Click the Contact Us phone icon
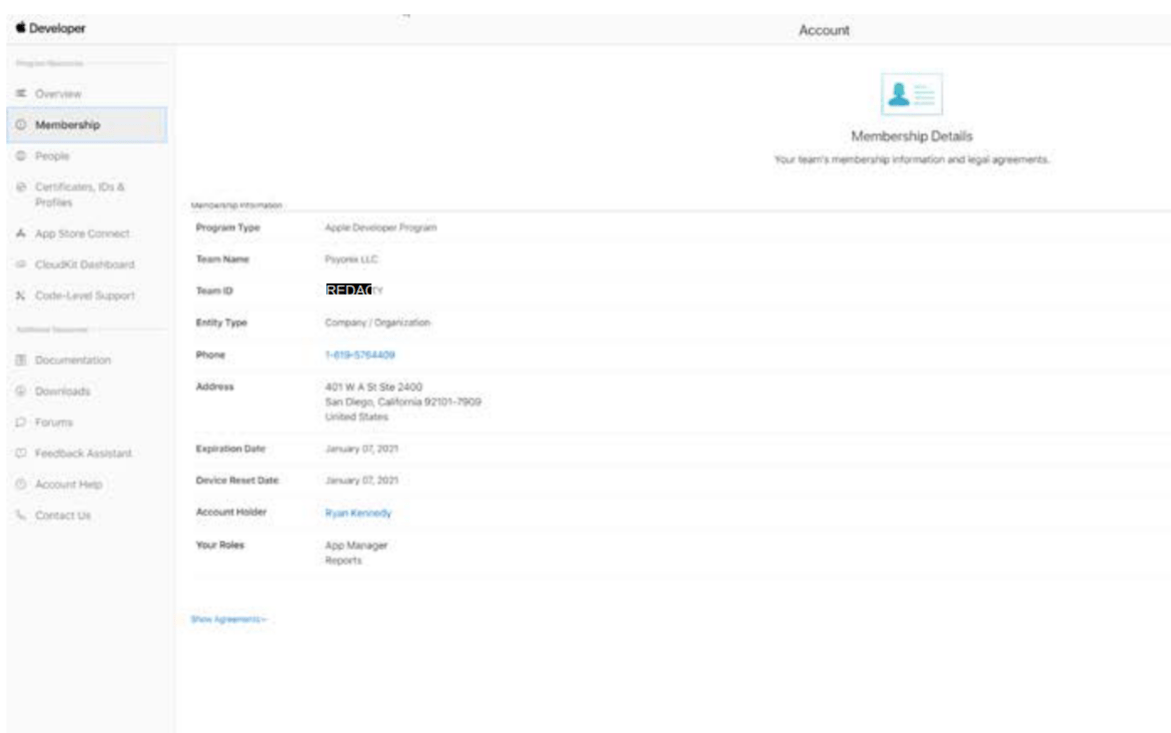Screen dimensions: 1171x733 (x=21, y=515)
